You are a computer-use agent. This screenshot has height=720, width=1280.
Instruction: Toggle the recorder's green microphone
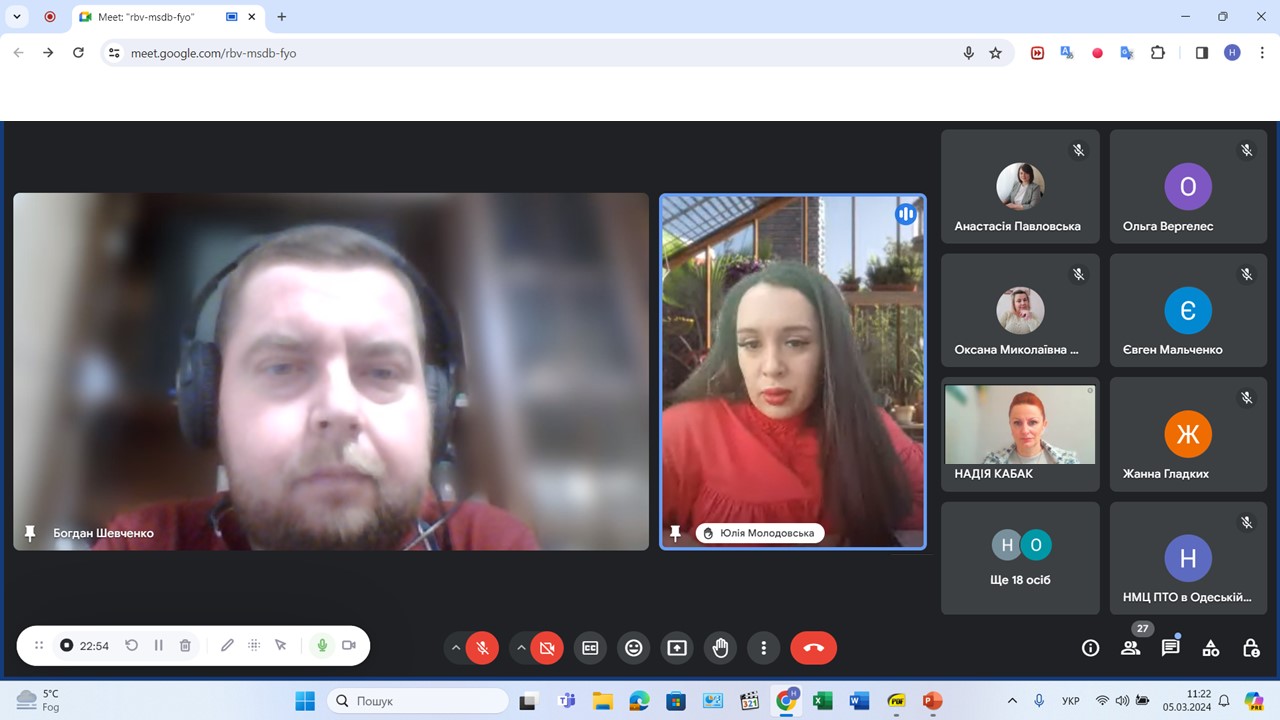tap(322, 646)
